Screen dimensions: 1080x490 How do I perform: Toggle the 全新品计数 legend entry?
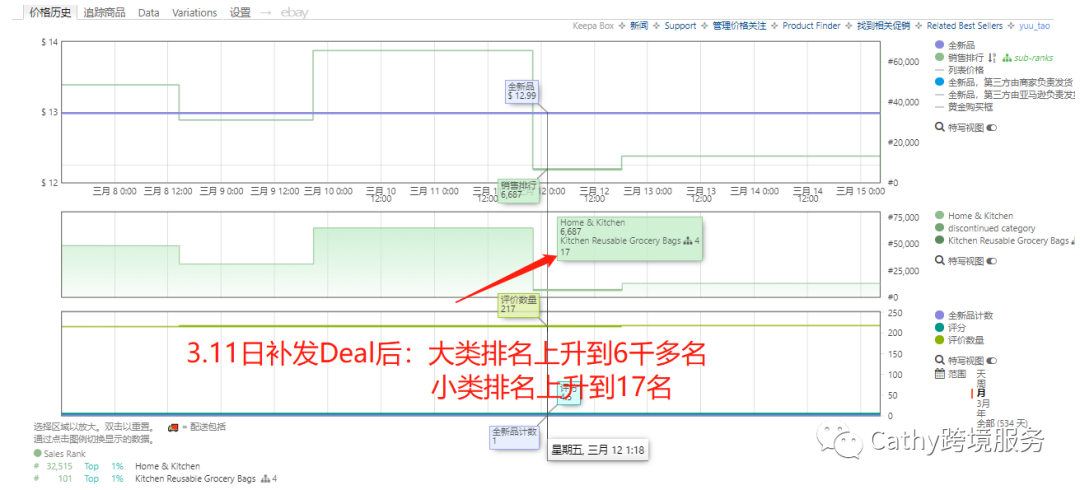point(964,315)
